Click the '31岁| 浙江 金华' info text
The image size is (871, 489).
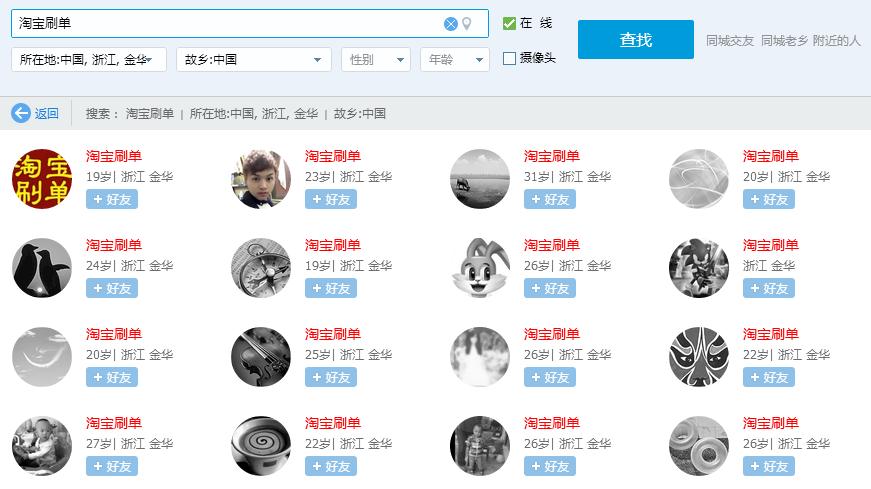567,177
